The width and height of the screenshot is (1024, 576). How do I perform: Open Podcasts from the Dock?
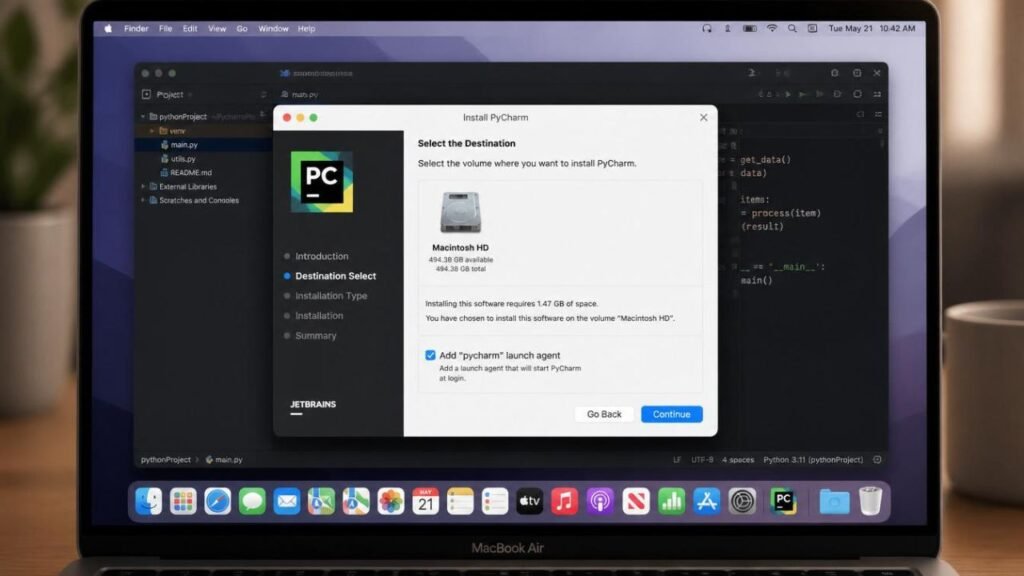click(x=600, y=502)
